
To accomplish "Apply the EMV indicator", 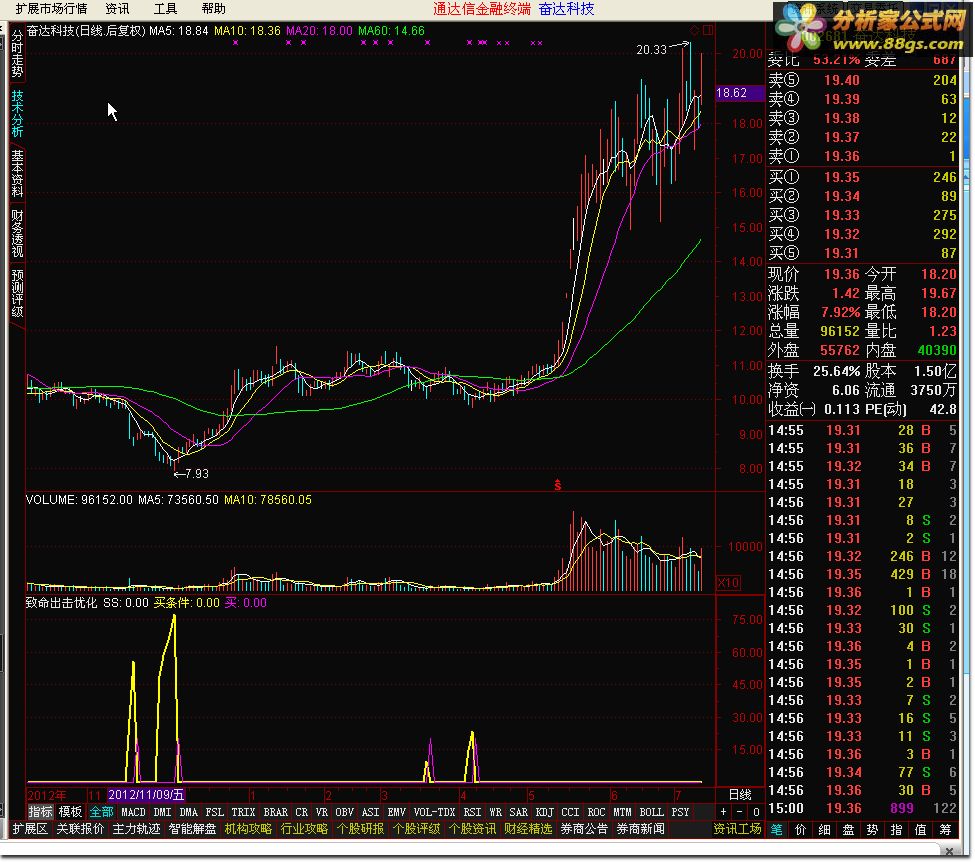I will tap(396, 812).
